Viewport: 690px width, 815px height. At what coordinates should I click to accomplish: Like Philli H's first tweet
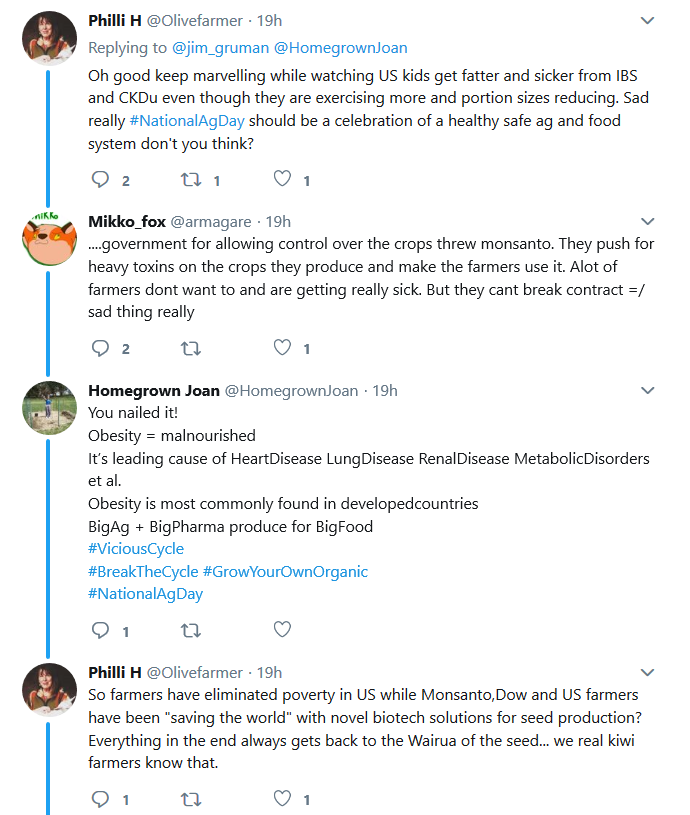click(282, 179)
